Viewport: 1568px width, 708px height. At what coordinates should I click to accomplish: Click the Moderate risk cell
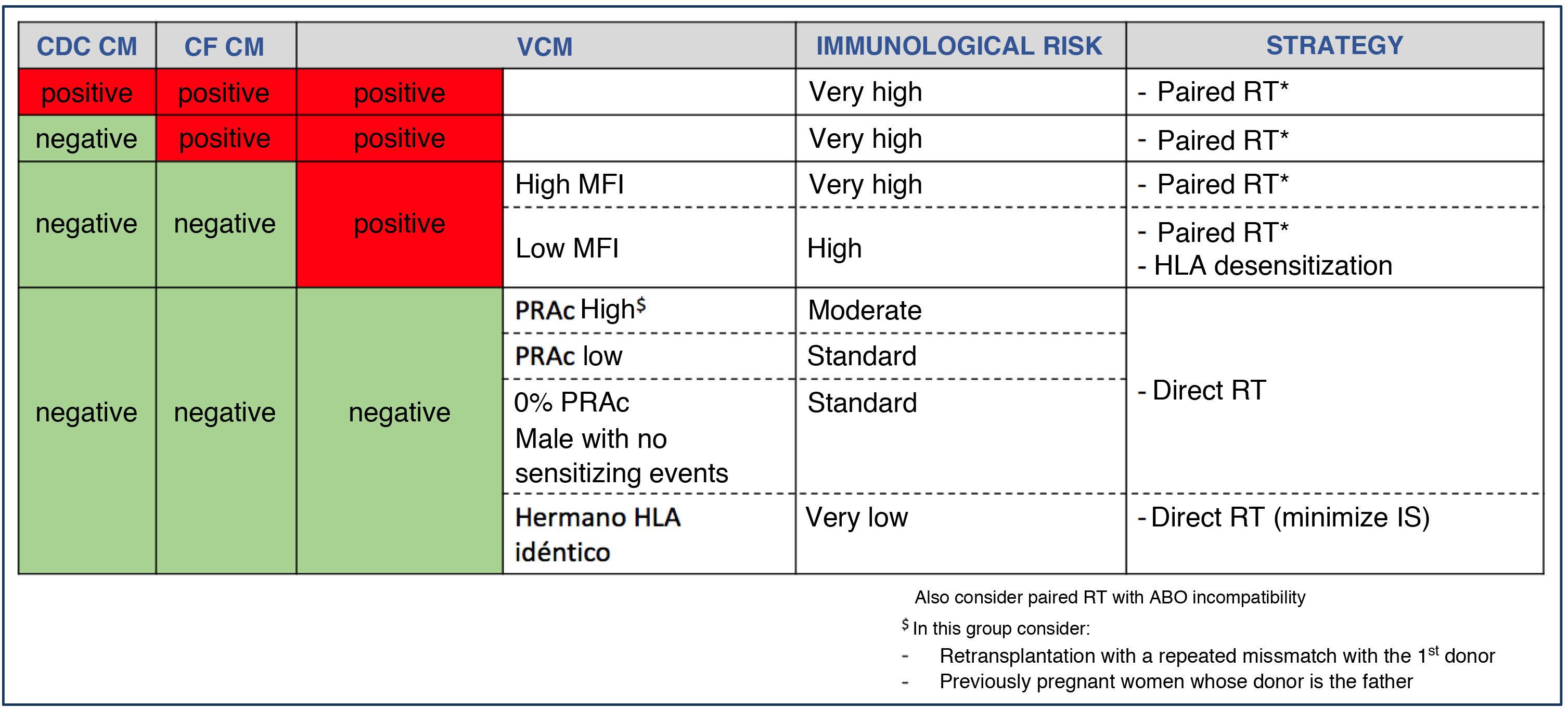(864, 311)
